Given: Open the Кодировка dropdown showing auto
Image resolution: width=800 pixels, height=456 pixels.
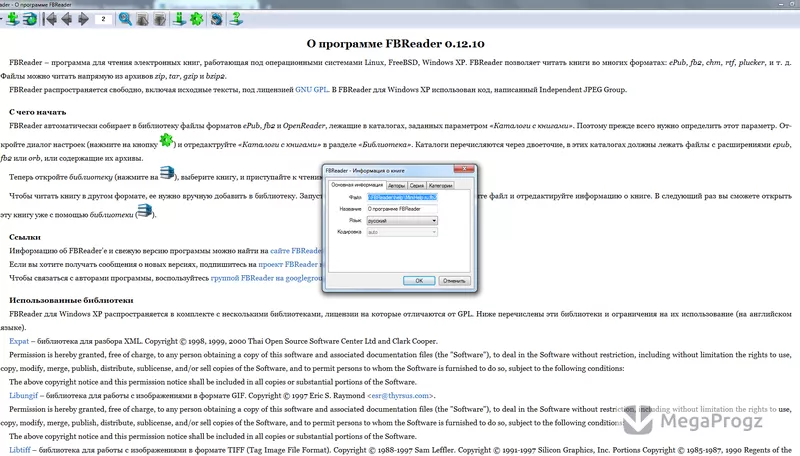Looking at the screenshot, I should point(402,232).
